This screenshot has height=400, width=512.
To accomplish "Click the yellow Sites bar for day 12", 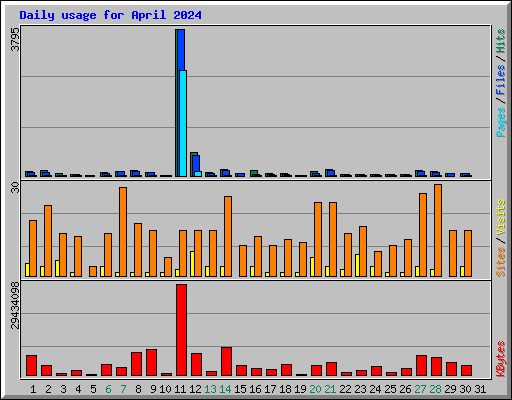I will pyautogui.click(x=192, y=264).
